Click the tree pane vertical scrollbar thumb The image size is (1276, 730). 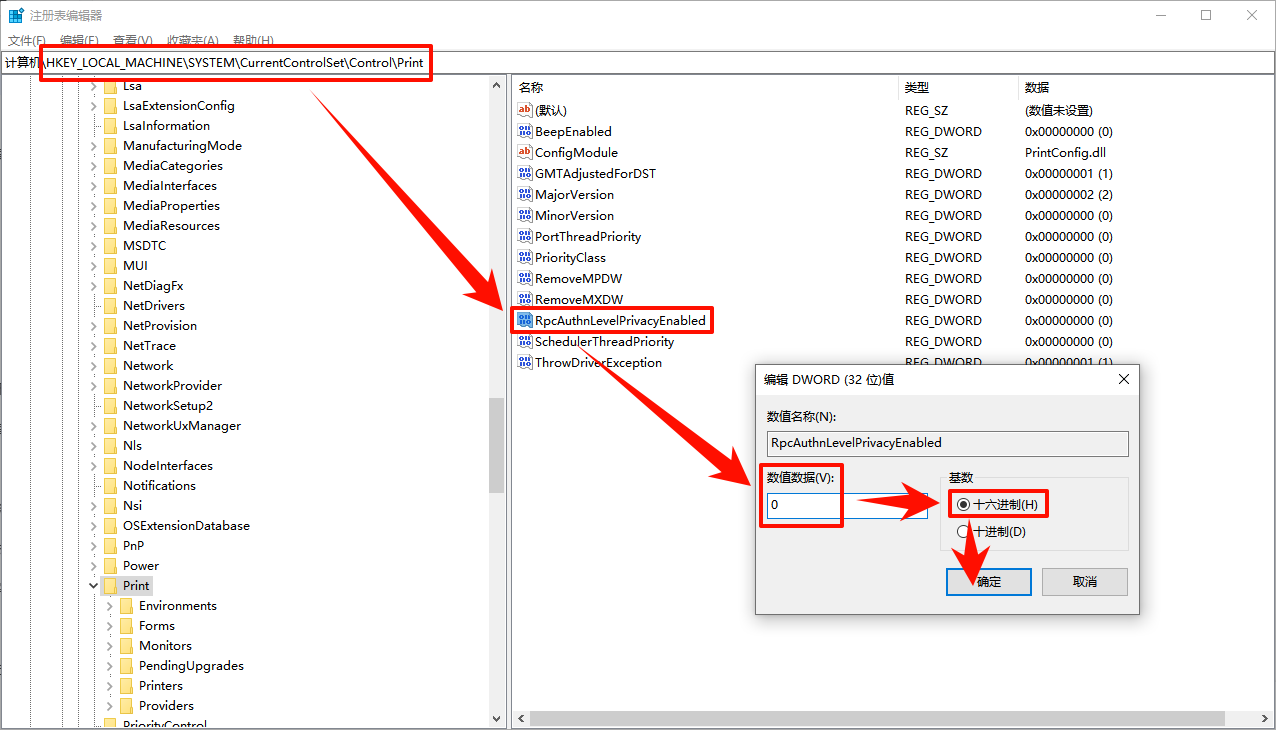[497, 445]
